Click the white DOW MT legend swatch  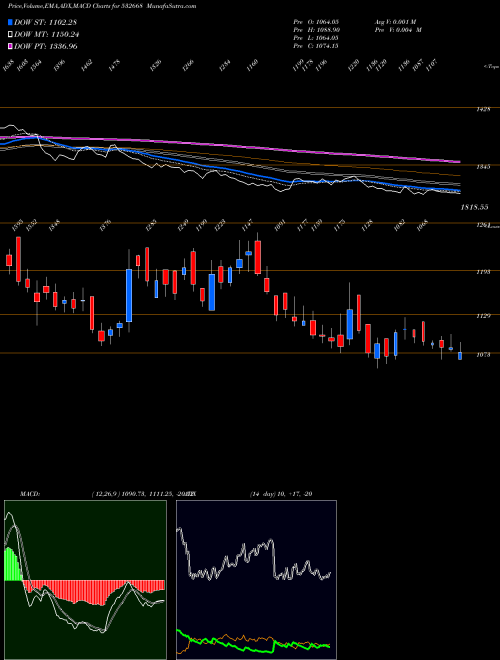point(10,35)
